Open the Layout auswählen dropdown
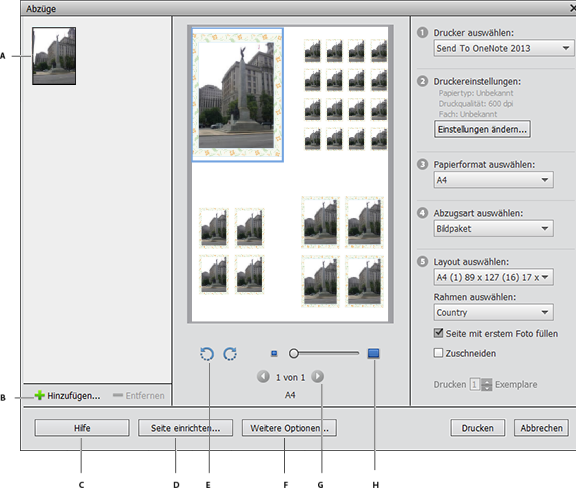The height and width of the screenshot is (490, 576). tap(493, 277)
